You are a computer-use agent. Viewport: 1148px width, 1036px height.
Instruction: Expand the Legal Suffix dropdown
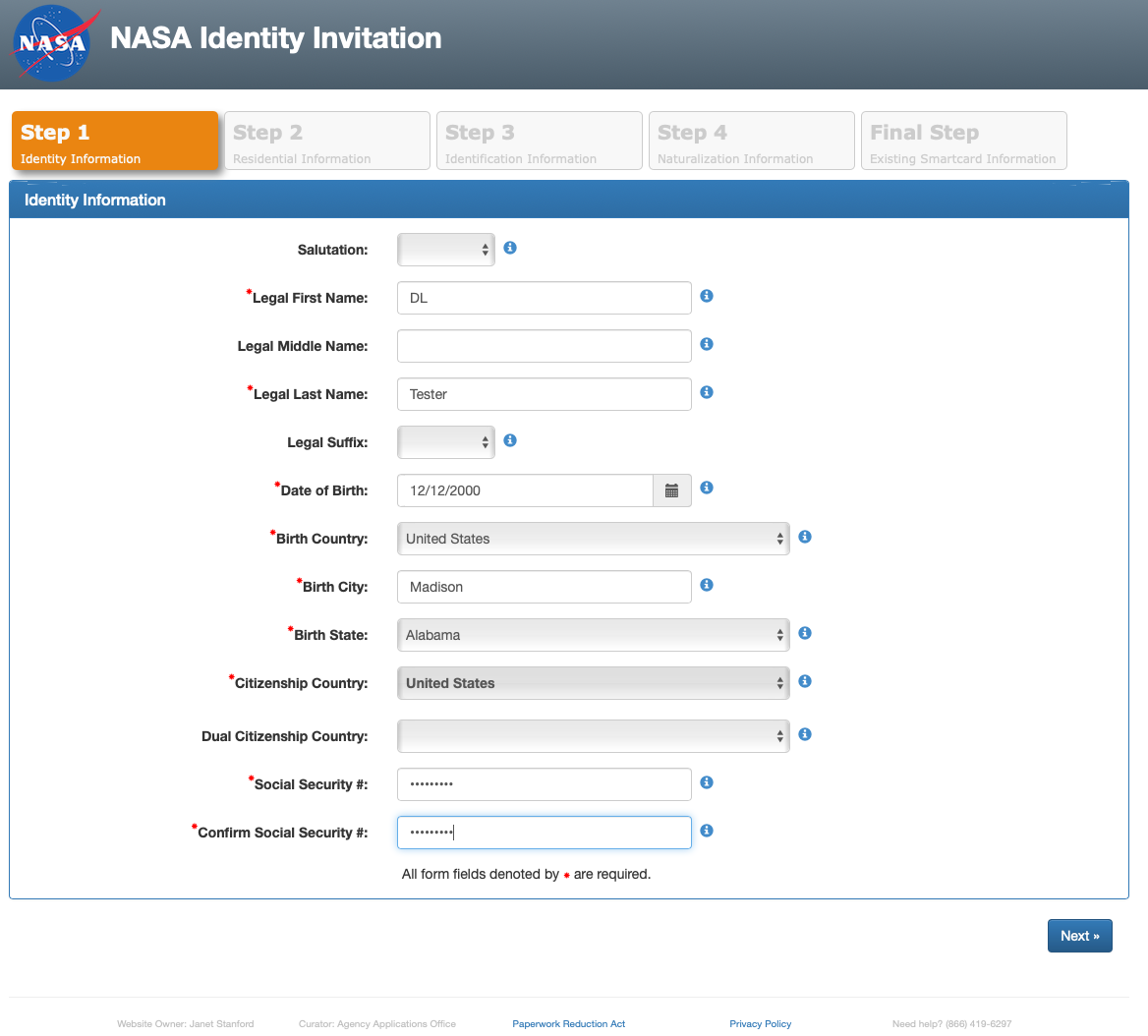(446, 442)
